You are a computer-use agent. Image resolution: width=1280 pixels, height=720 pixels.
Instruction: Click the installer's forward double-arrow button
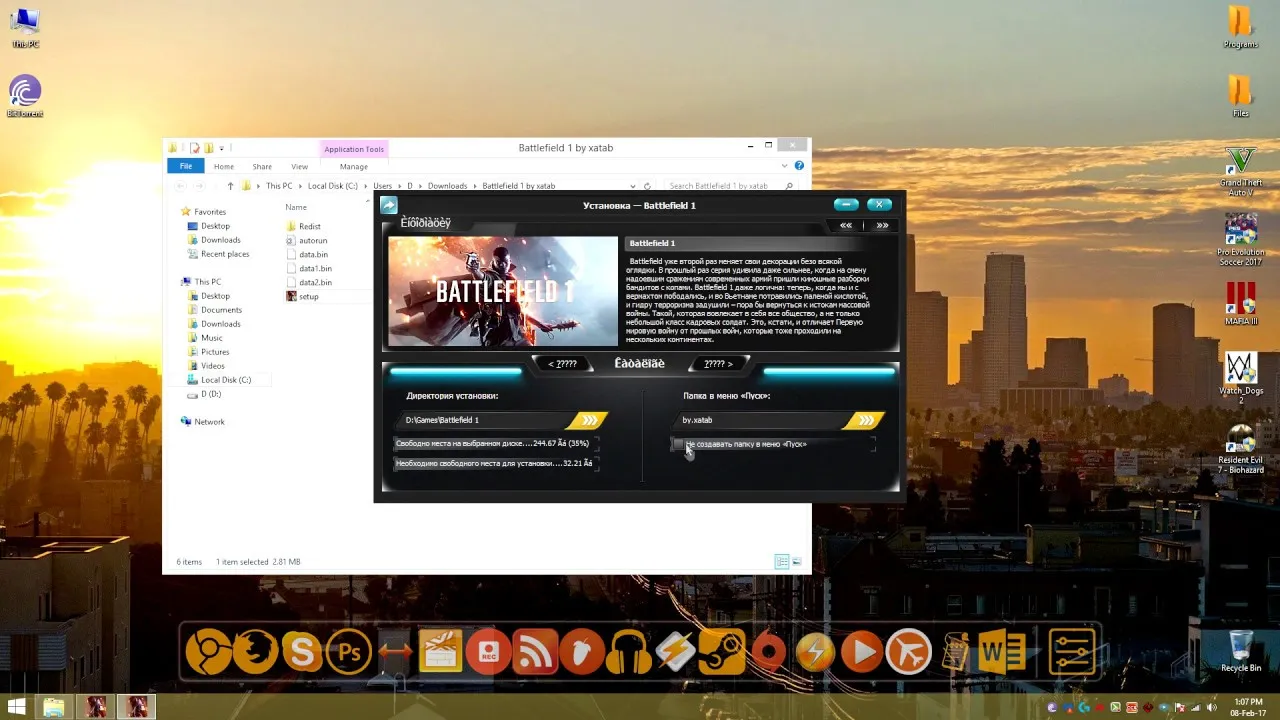882,225
